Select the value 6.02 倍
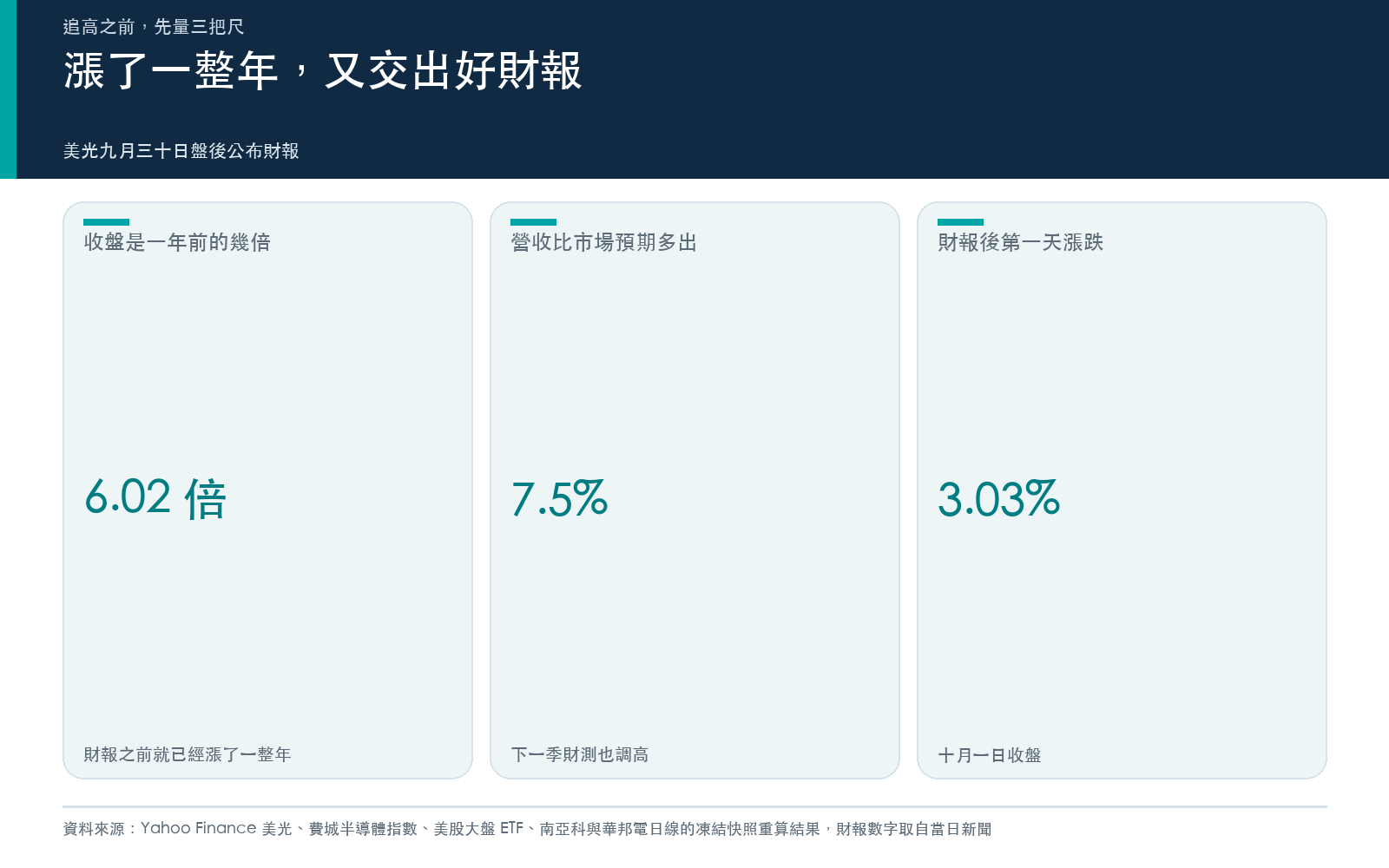This screenshot has height=868, width=1389. 155,498
